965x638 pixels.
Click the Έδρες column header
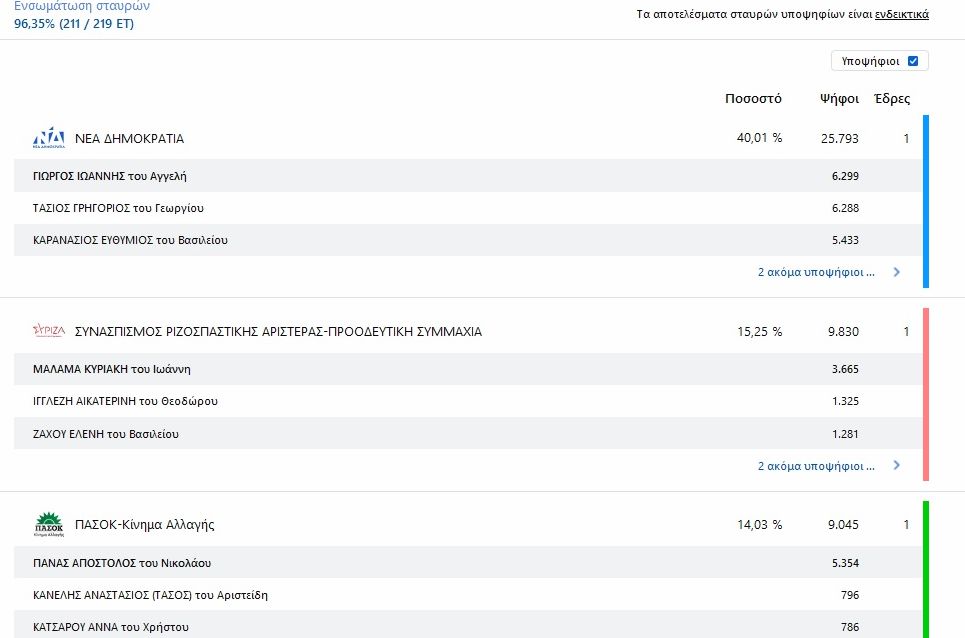click(892, 99)
